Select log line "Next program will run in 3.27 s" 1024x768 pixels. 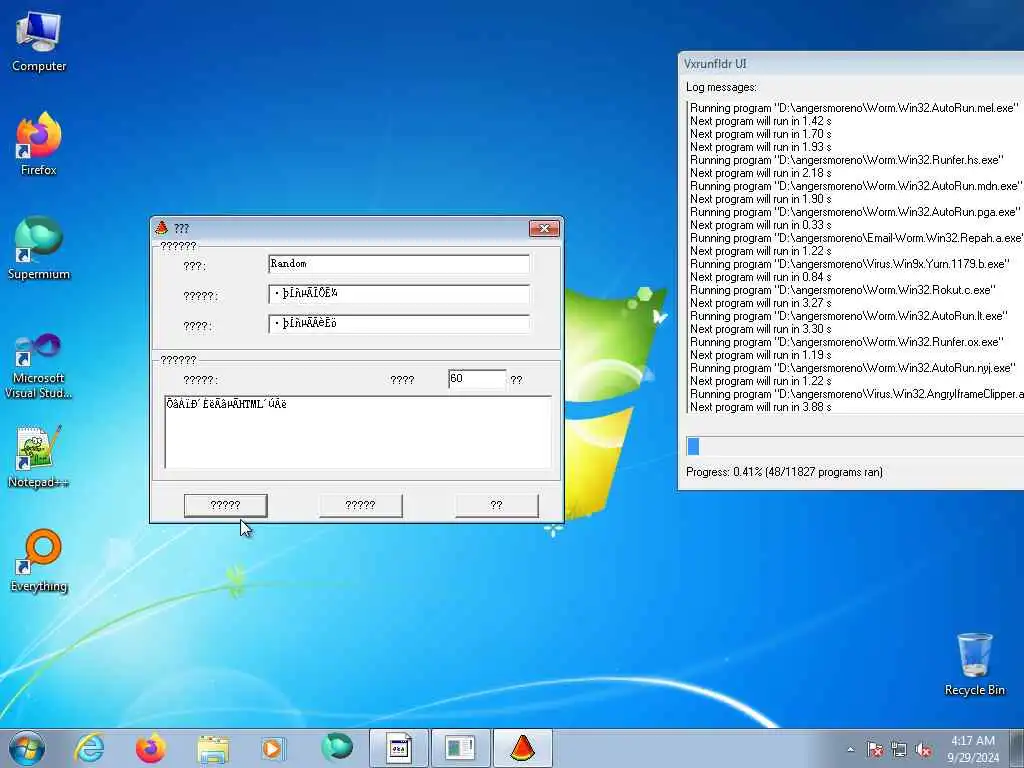pyautogui.click(x=761, y=303)
